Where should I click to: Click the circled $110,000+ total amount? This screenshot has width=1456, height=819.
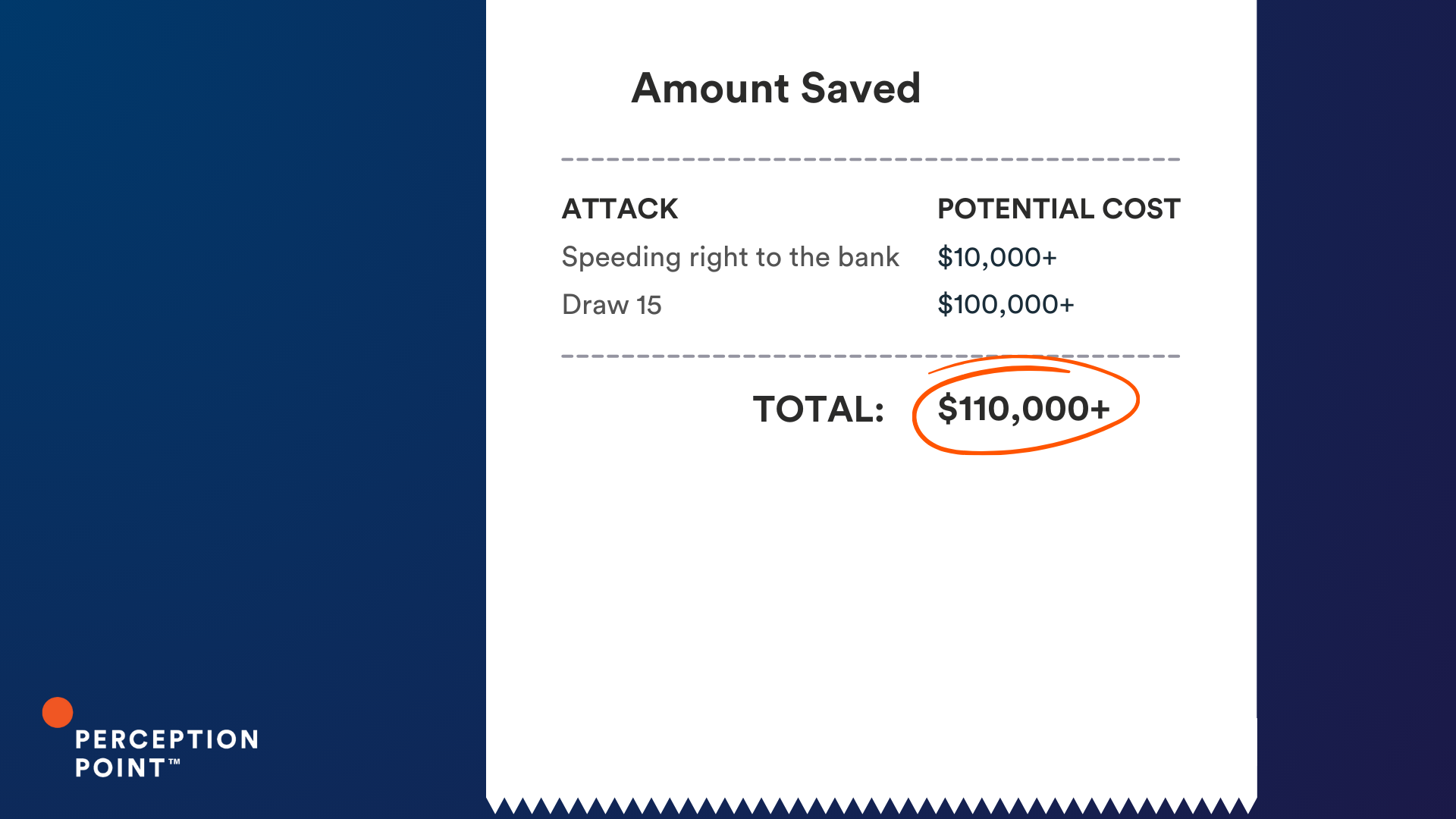(1024, 409)
